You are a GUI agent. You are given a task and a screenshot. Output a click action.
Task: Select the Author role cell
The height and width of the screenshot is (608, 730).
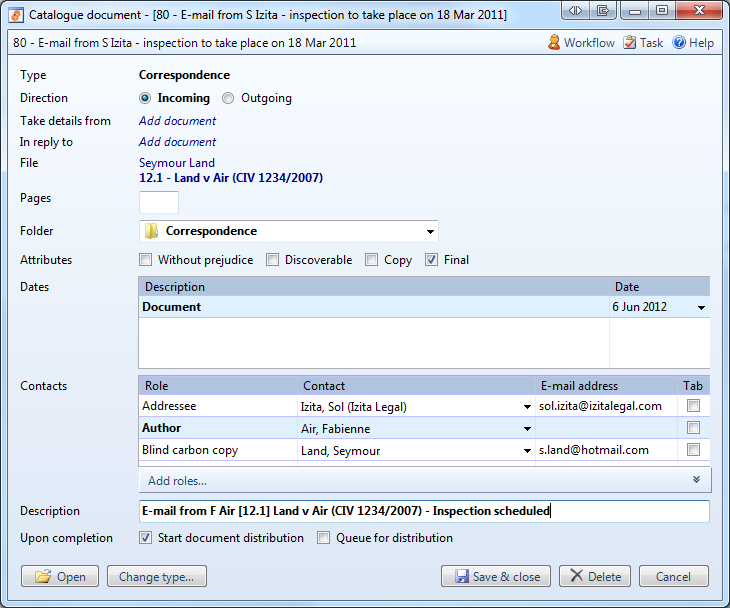pos(218,428)
